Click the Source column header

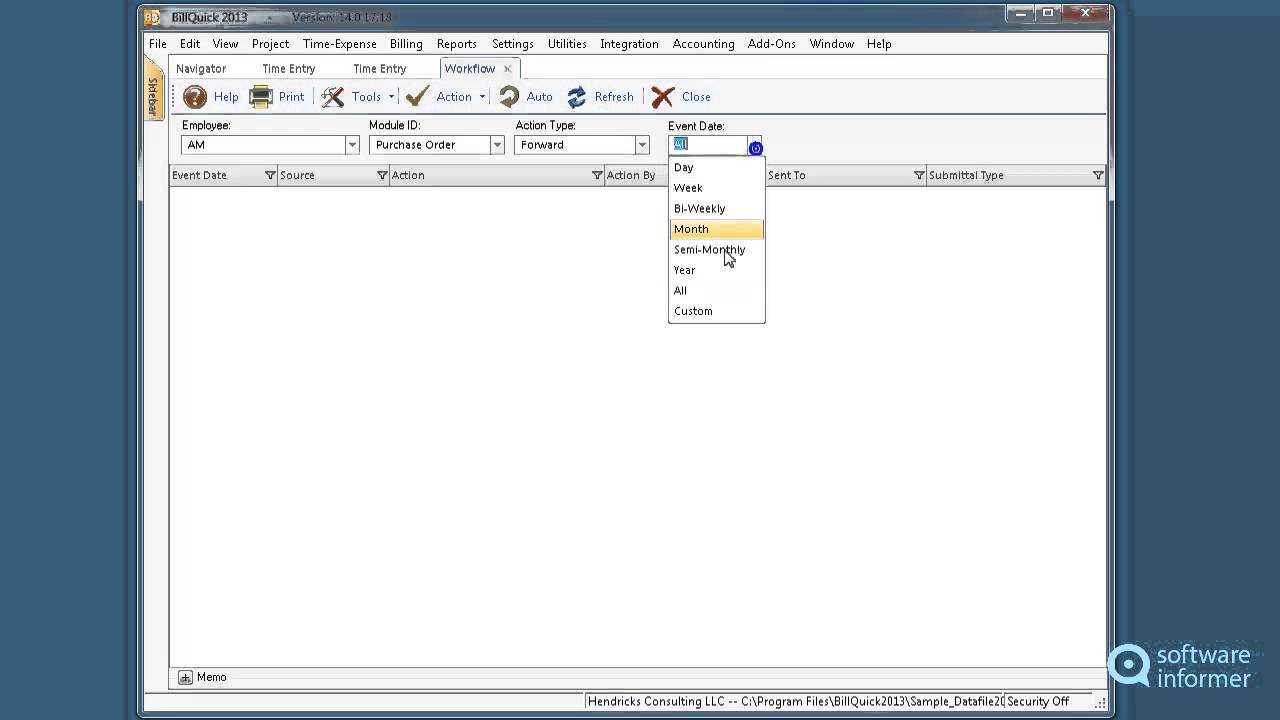click(x=334, y=175)
